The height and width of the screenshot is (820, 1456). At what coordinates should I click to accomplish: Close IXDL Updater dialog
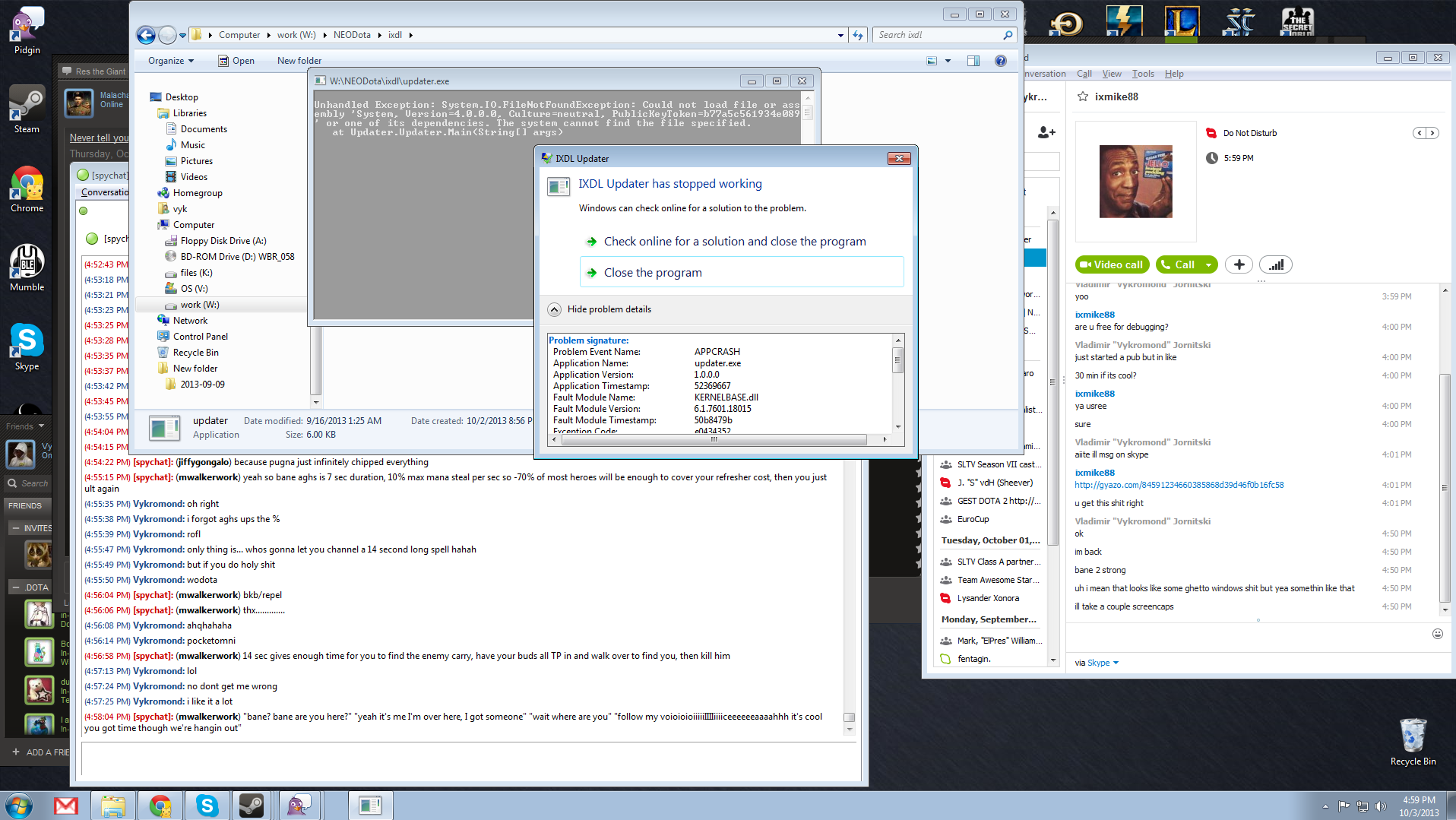899,158
